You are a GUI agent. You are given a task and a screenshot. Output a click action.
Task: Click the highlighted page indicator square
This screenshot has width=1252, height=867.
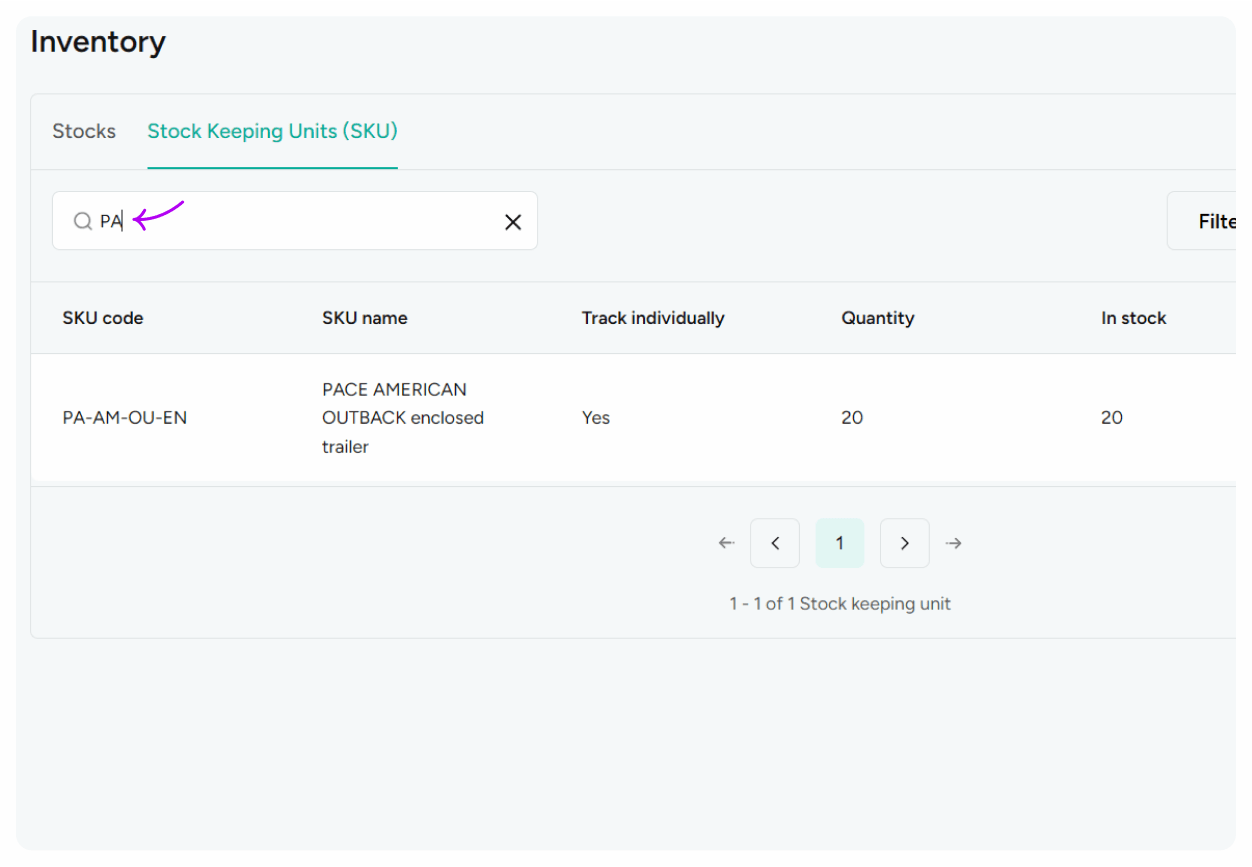[x=839, y=542]
